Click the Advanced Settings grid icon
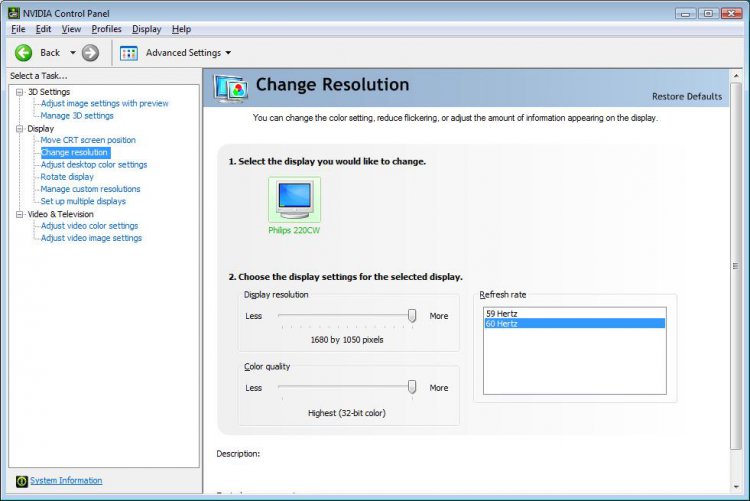Screen dimensions: 750x501 [129, 53]
